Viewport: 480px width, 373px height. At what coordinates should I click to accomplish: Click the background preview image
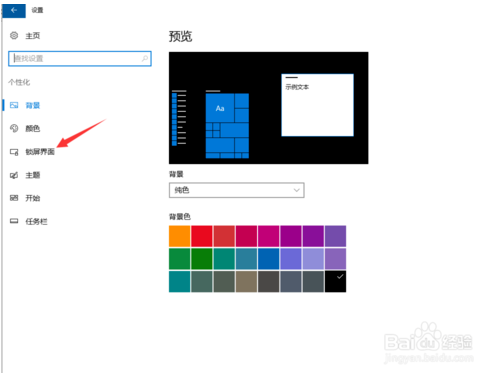[x=269, y=108]
